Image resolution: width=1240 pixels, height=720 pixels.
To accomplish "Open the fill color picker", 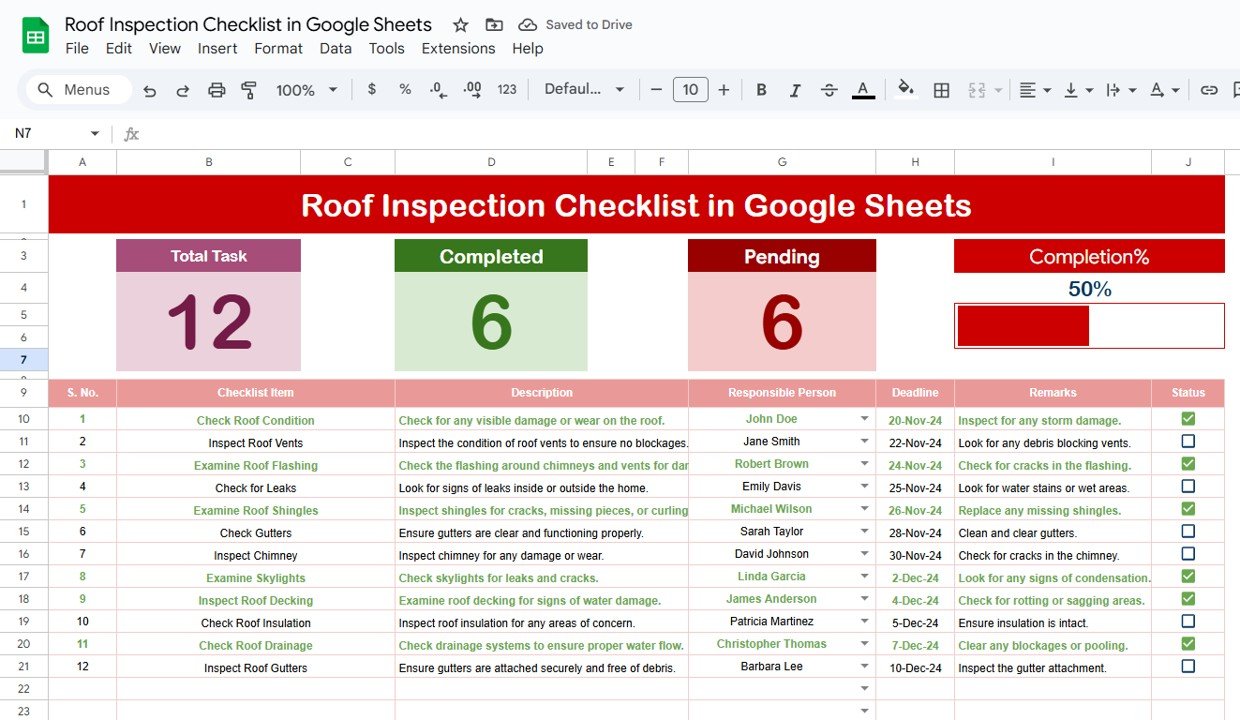I will click(x=906, y=89).
